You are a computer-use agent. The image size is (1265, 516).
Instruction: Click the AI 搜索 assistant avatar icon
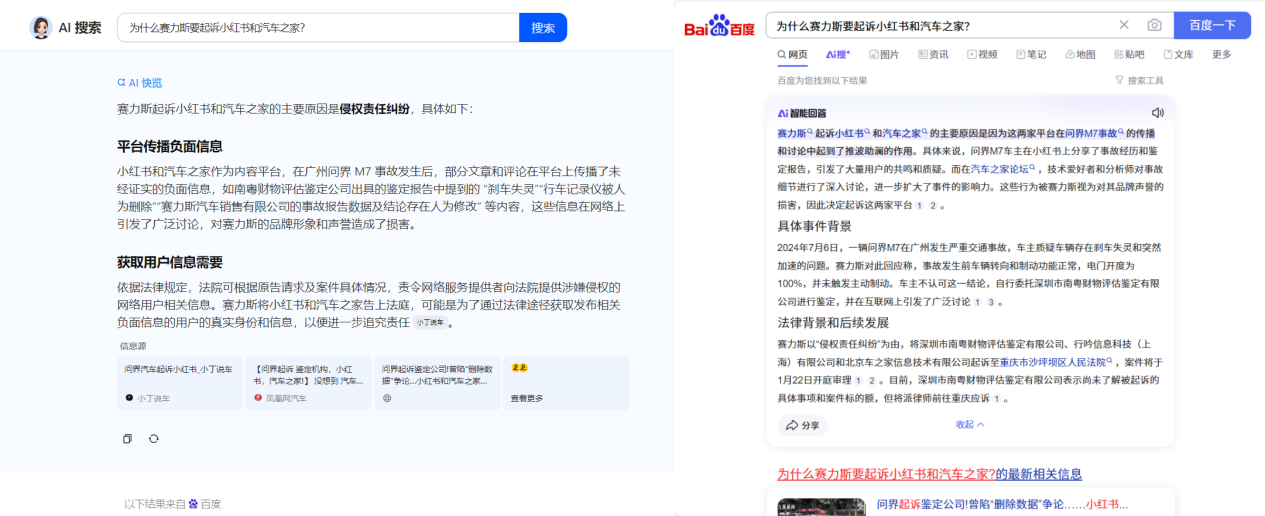coord(41,28)
